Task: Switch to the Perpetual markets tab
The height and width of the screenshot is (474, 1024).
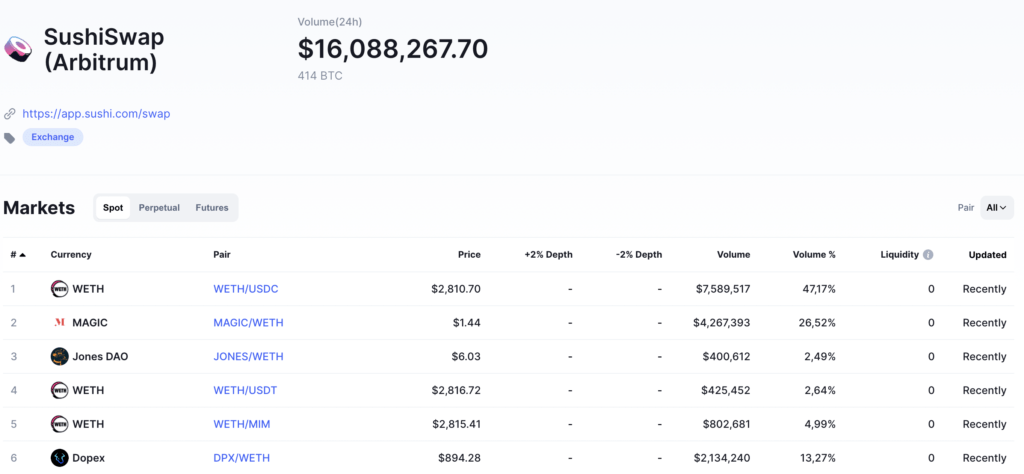Action: tap(159, 208)
